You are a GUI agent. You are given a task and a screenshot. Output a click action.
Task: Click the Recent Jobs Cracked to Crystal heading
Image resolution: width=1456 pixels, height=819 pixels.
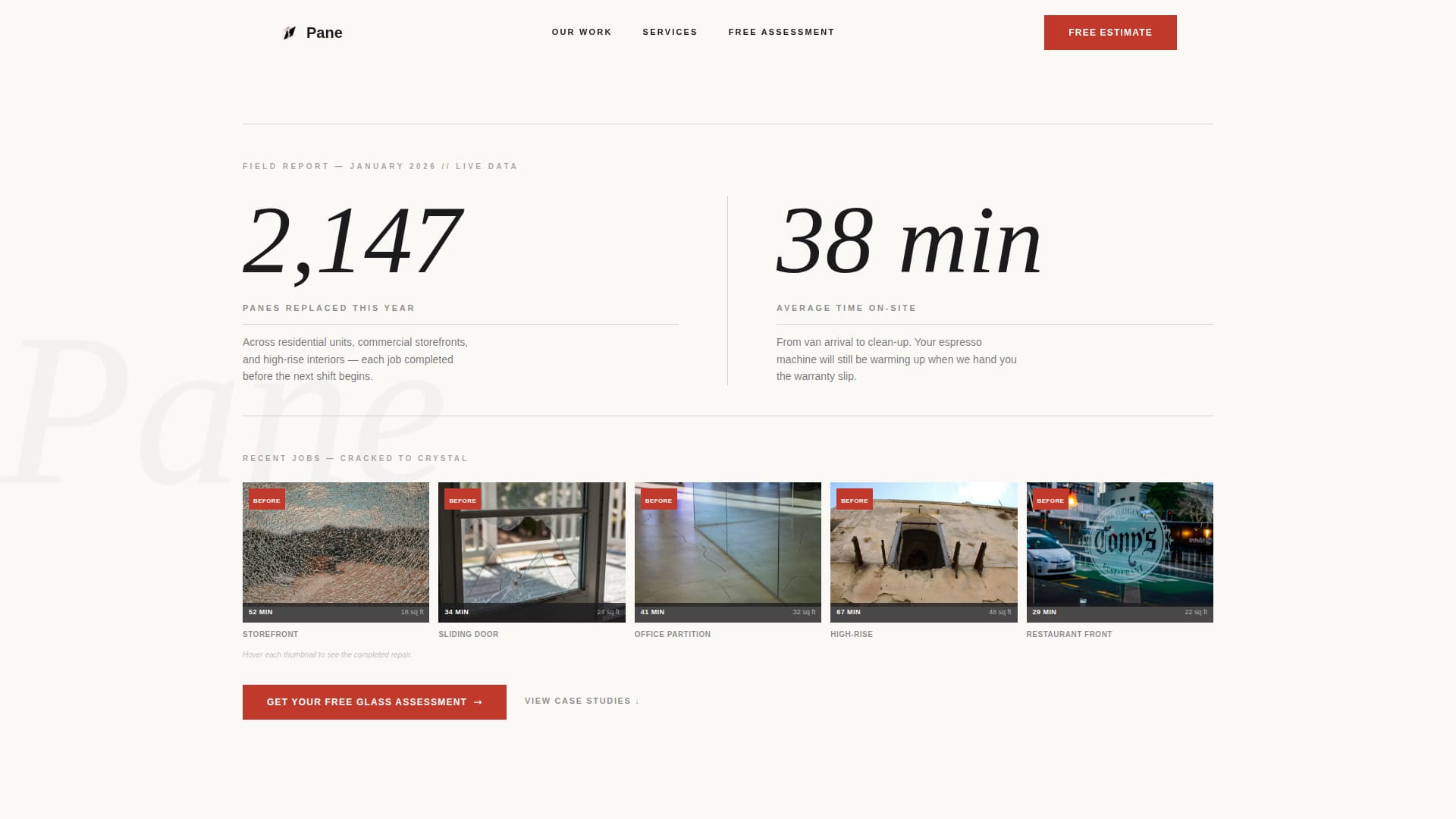click(355, 458)
